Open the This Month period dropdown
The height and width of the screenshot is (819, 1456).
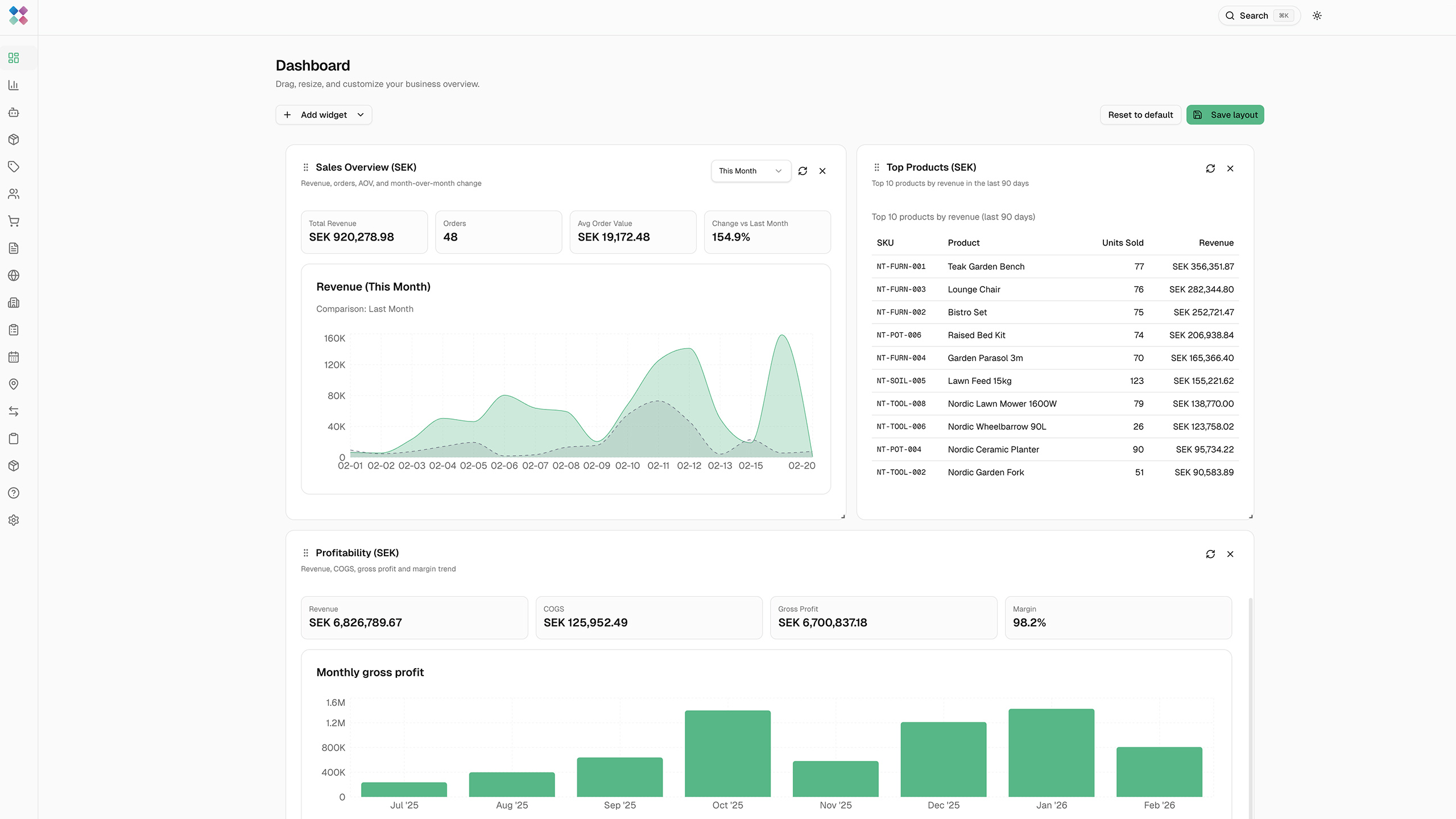pos(750,171)
